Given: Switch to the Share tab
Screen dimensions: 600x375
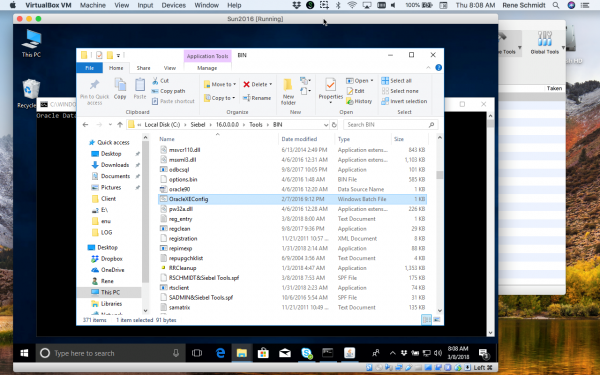Looking at the screenshot, I should (x=143, y=68).
